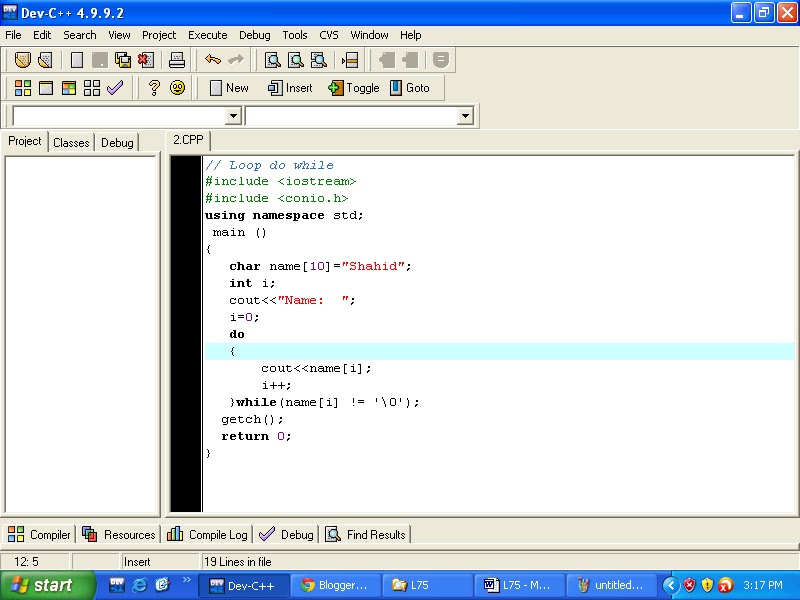This screenshot has height=600, width=800.
Task: Open the Project menu
Action: coord(159,35)
